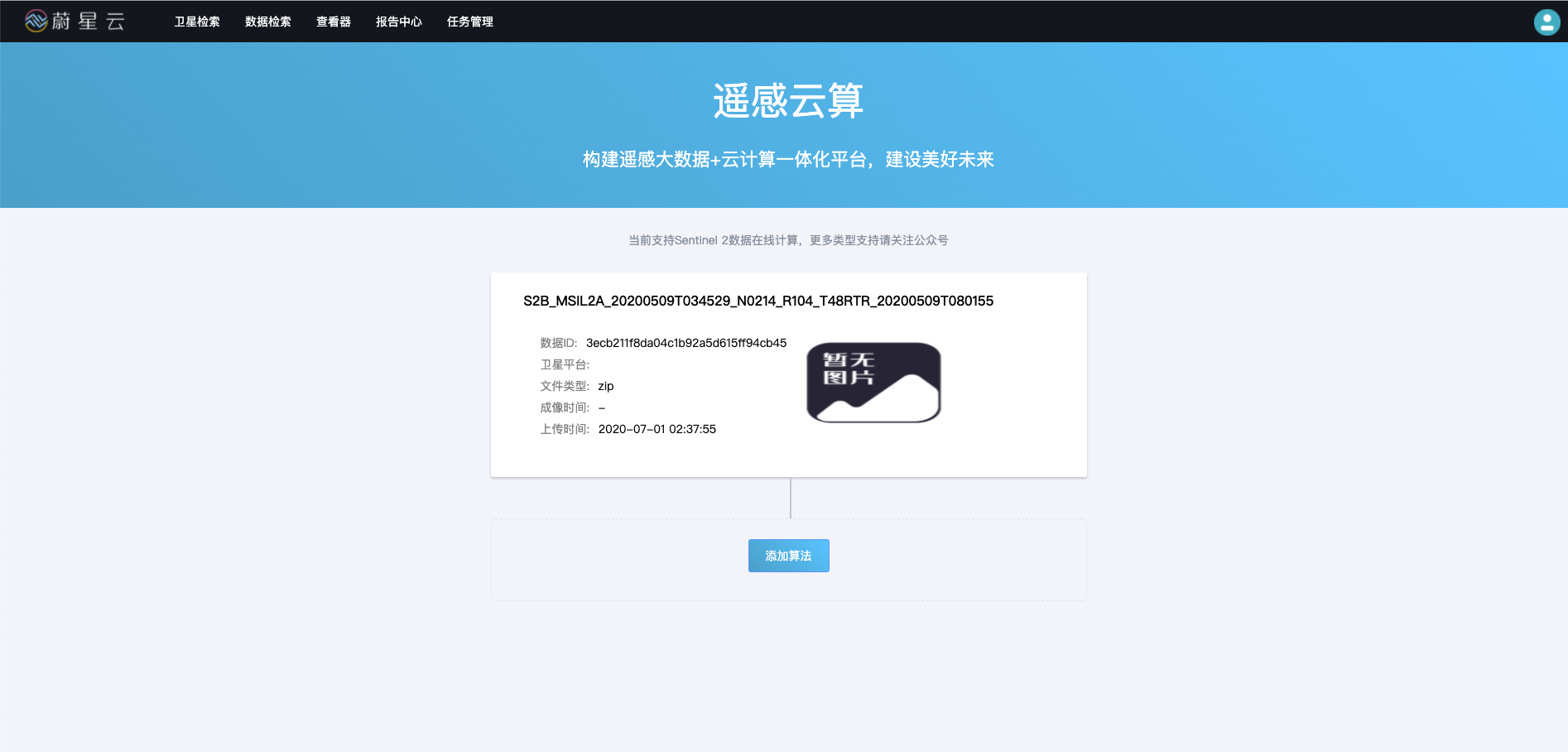The image size is (1568, 752).
Task: Click the 蔚星云 brand name text
Action: coord(89,22)
